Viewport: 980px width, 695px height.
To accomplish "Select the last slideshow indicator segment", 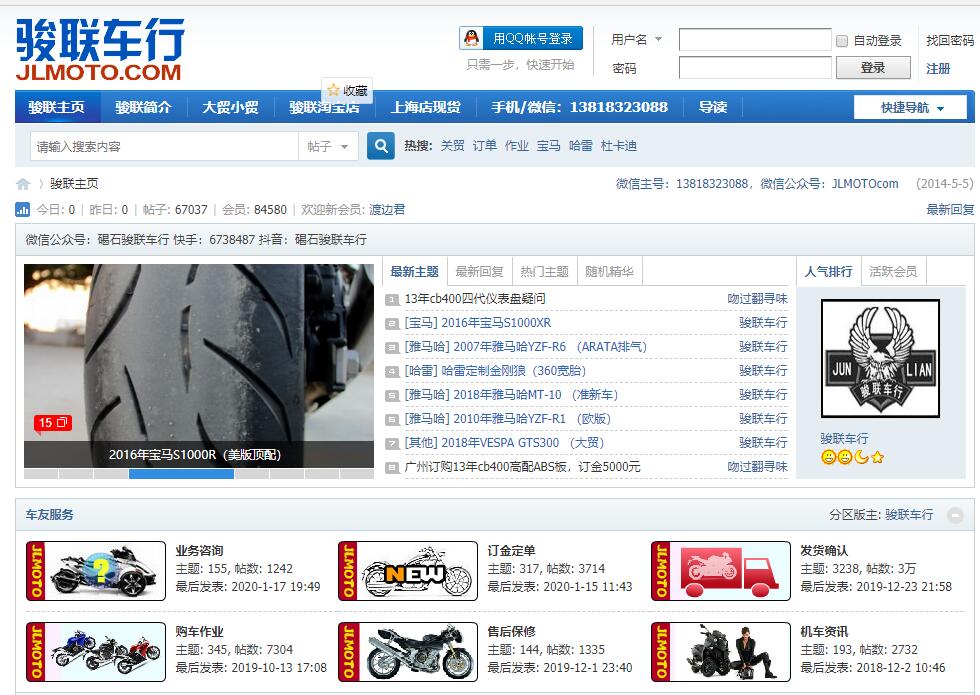I will (x=357, y=474).
